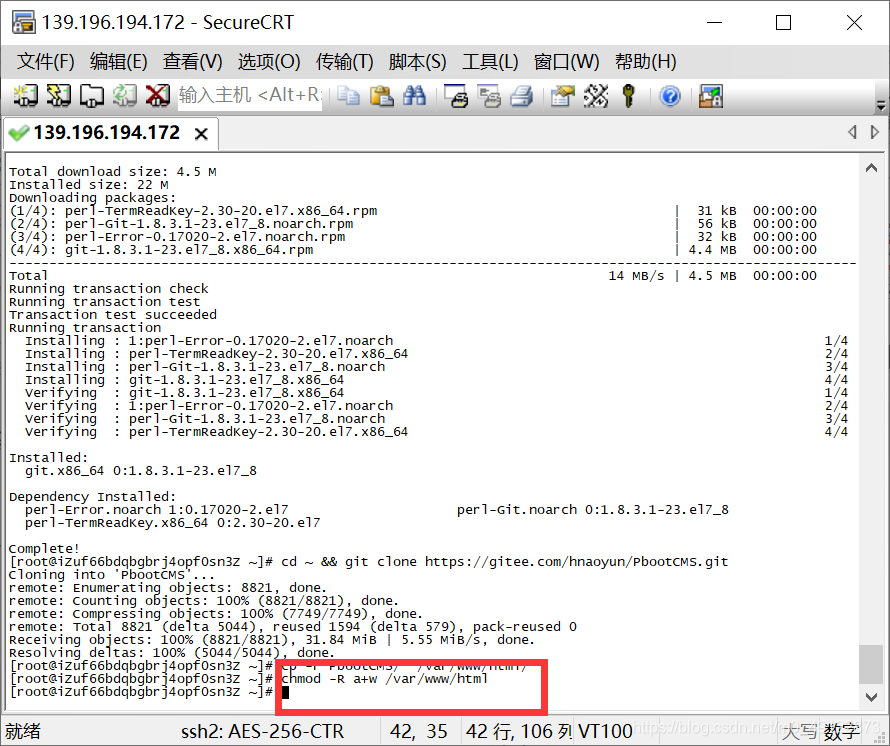Click the Public Key key icon
The image size is (890, 746).
click(628, 95)
